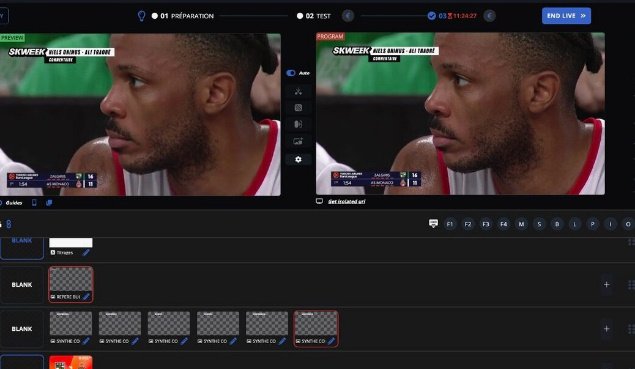Screen dimensions: 635x369
Task: Click the round arrow button after 02 Test
Action: [x=348, y=16]
